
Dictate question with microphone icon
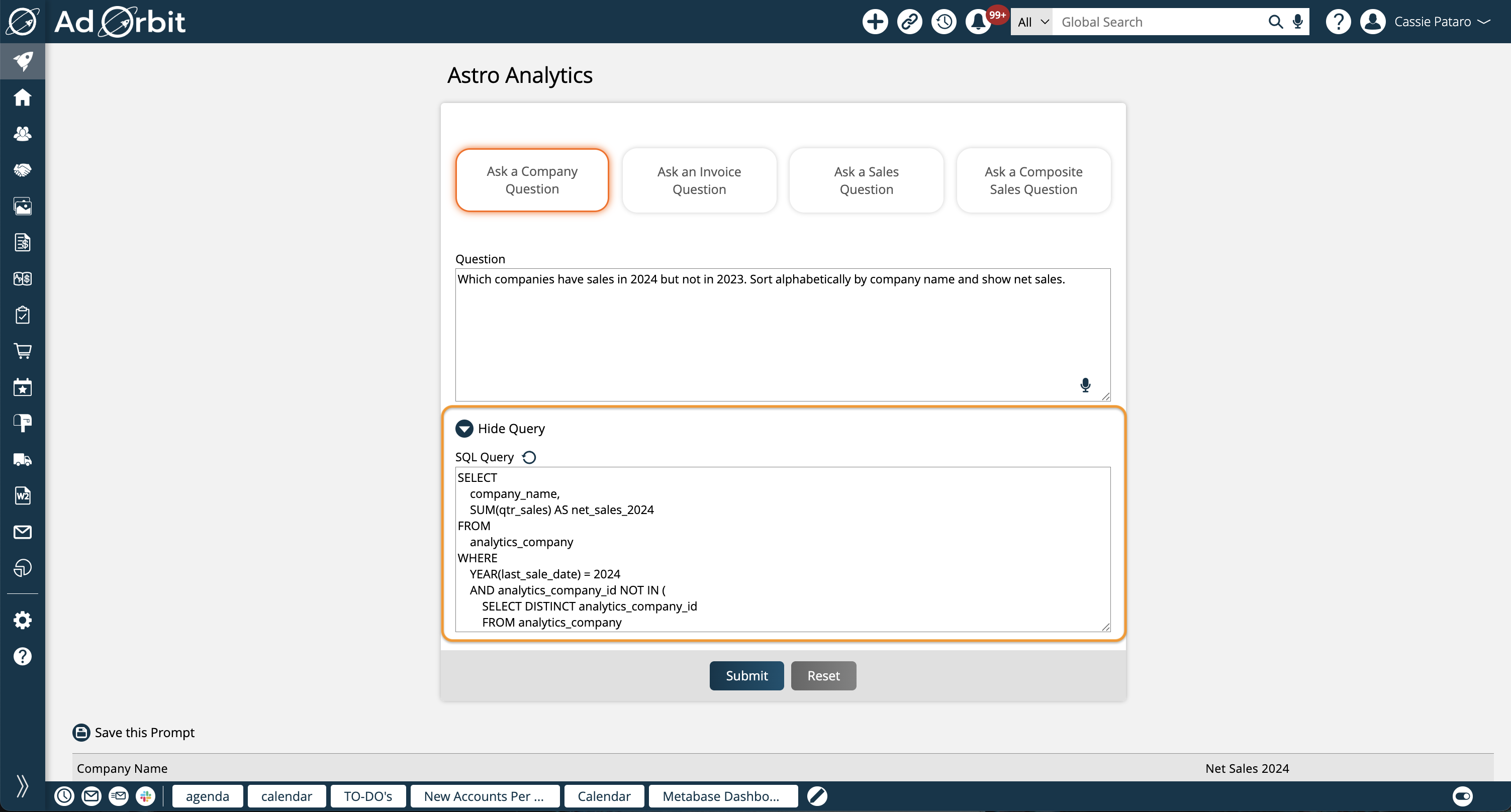[1085, 384]
